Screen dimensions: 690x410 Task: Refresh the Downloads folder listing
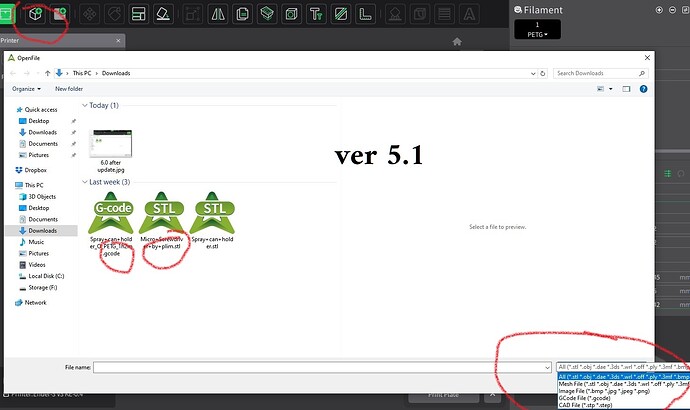point(543,73)
